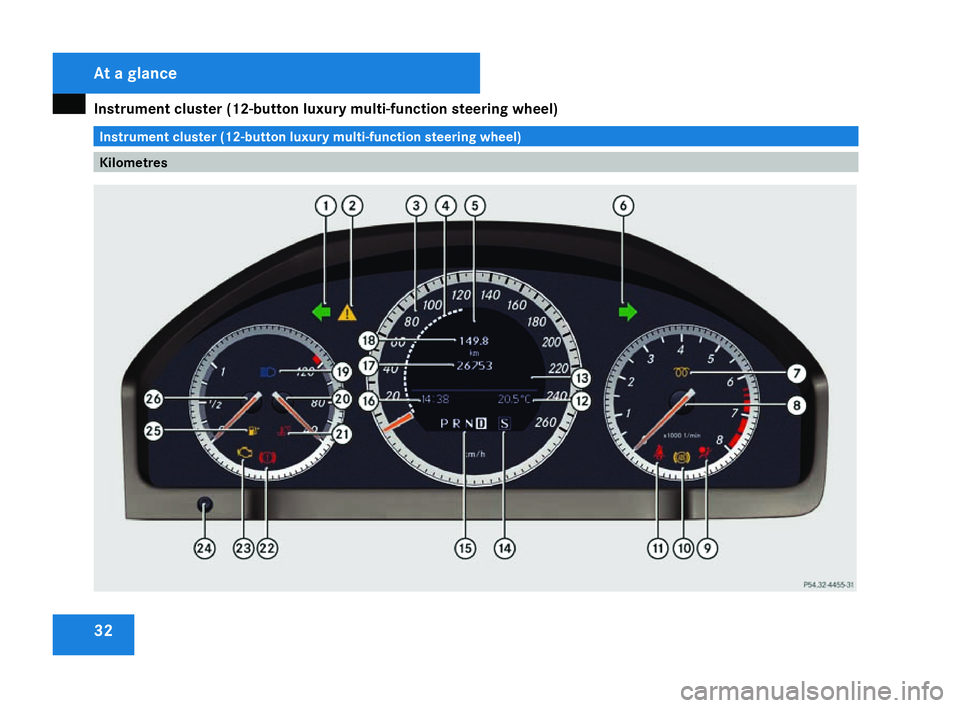Click the 260 mark on speedometer
This screenshot has width=960, height=708.
546,422
